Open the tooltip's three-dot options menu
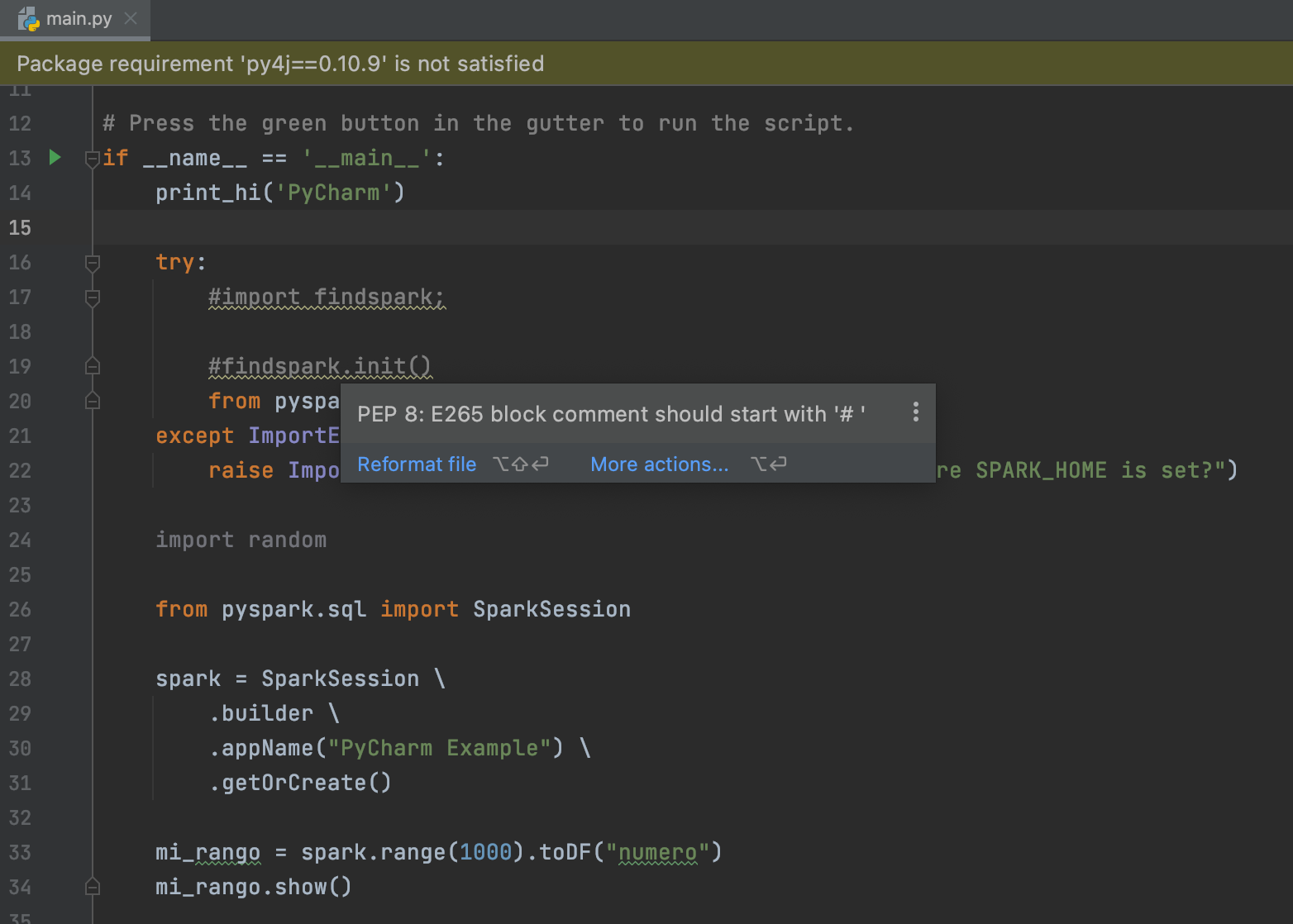The width and height of the screenshot is (1293, 924). pos(915,412)
